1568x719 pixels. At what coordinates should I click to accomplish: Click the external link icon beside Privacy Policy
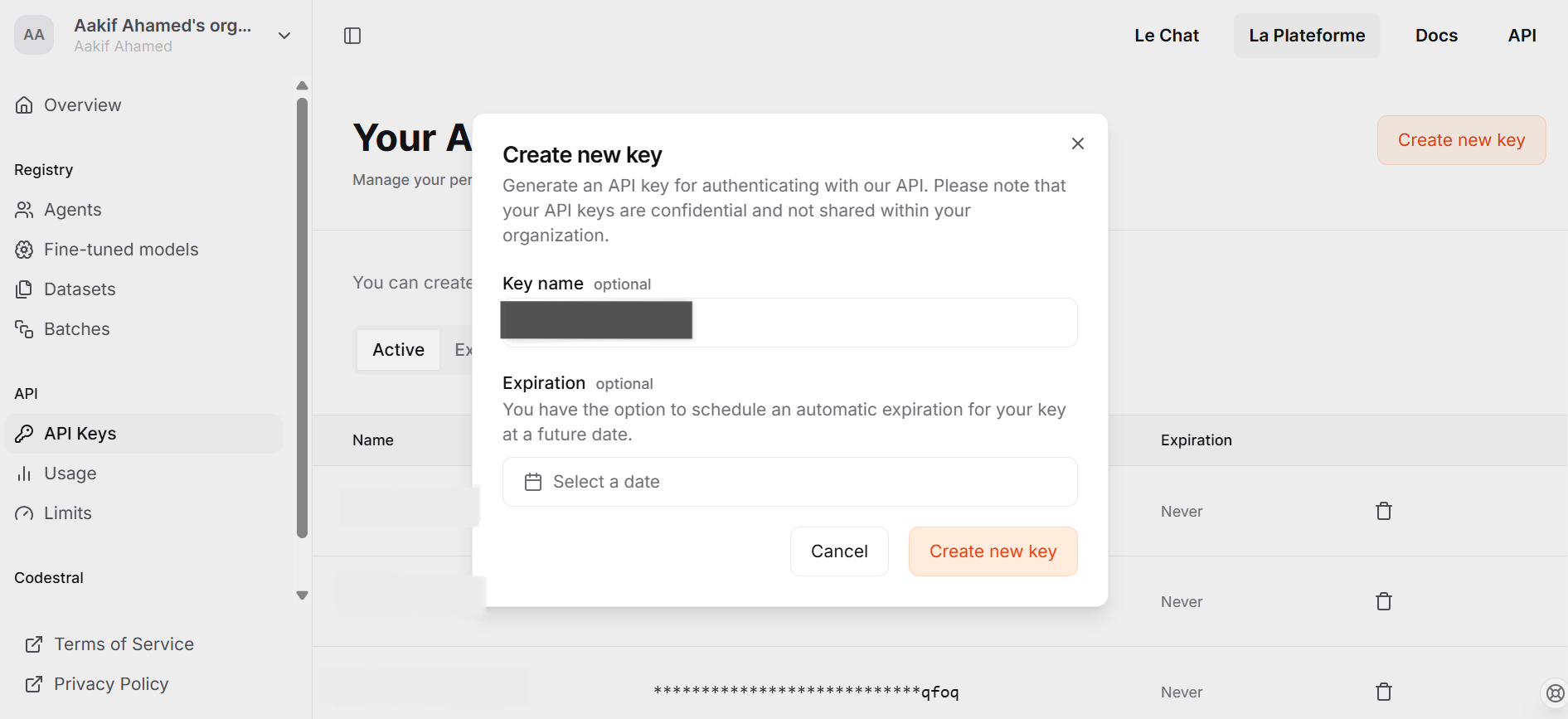point(34,683)
